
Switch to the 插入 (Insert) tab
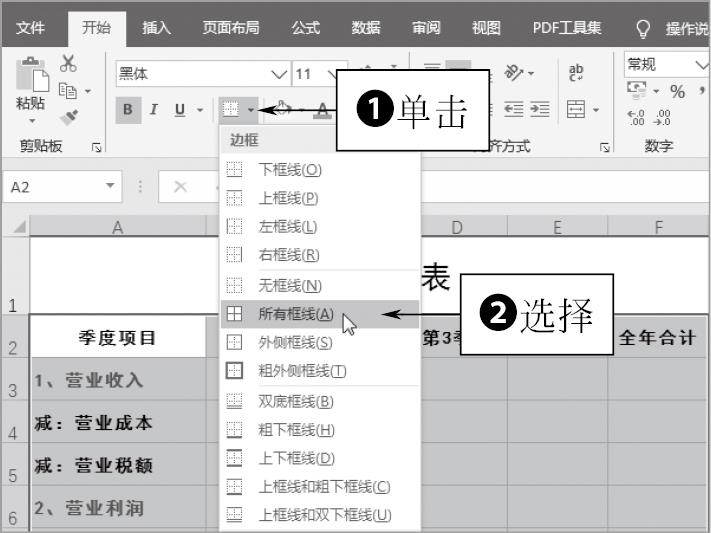point(156,28)
